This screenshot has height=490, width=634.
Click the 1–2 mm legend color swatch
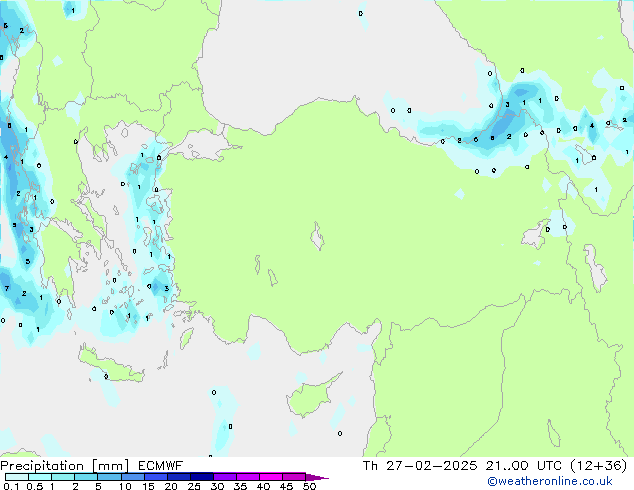tap(63, 477)
